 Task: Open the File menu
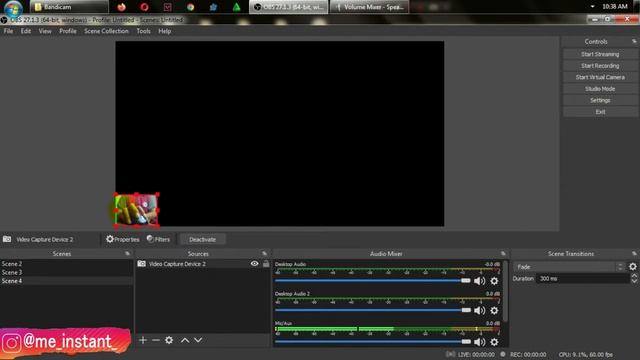pyautogui.click(x=8, y=31)
